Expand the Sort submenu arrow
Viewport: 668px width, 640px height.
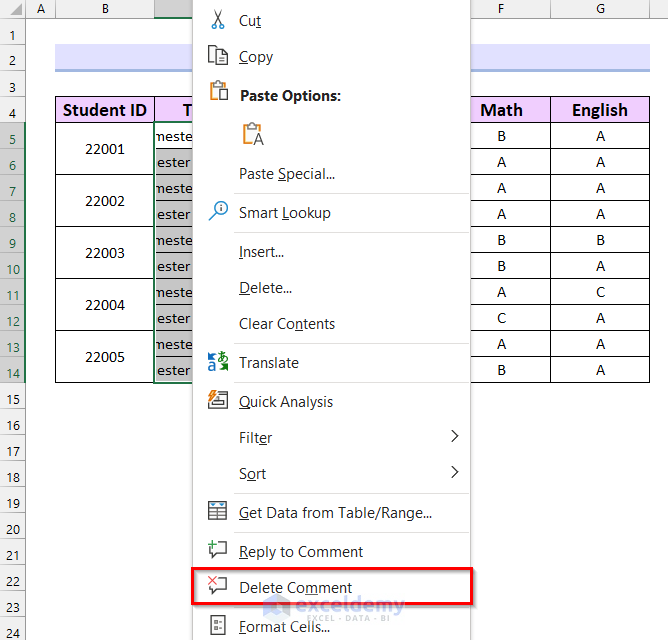pos(455,473)
